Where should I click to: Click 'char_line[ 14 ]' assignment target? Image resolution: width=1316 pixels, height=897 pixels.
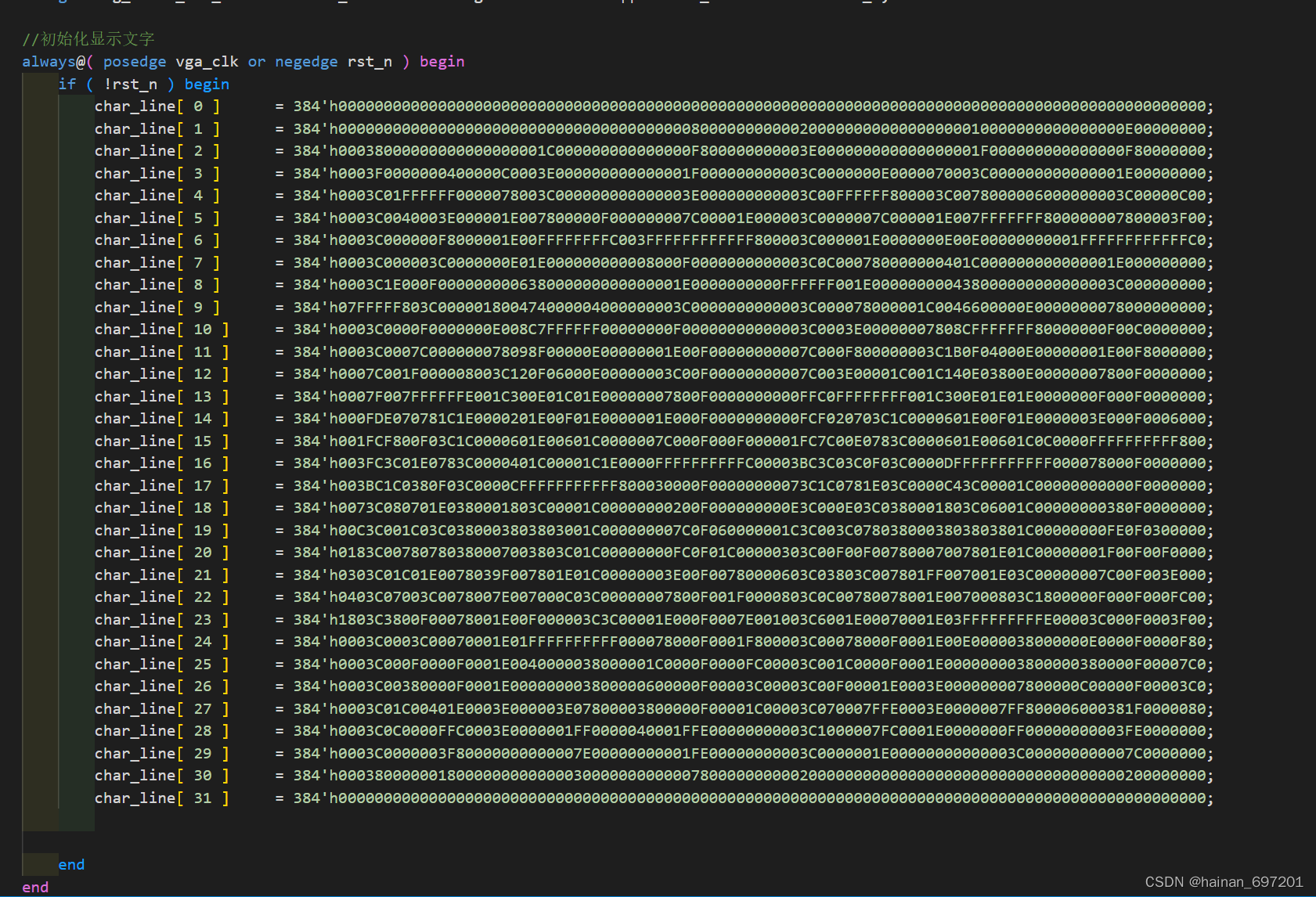pyautogui.click(x=162, y=419)
